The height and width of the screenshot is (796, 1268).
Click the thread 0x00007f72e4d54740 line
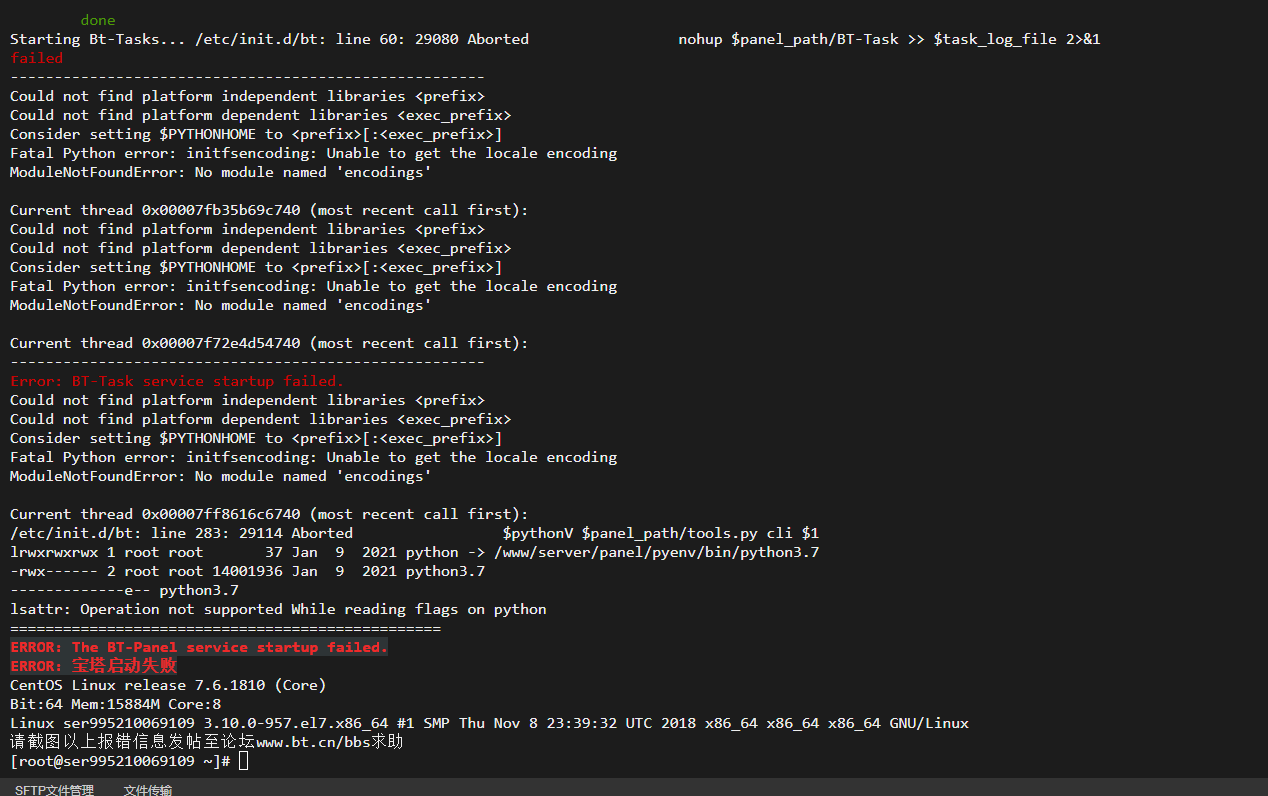[269, 343]
